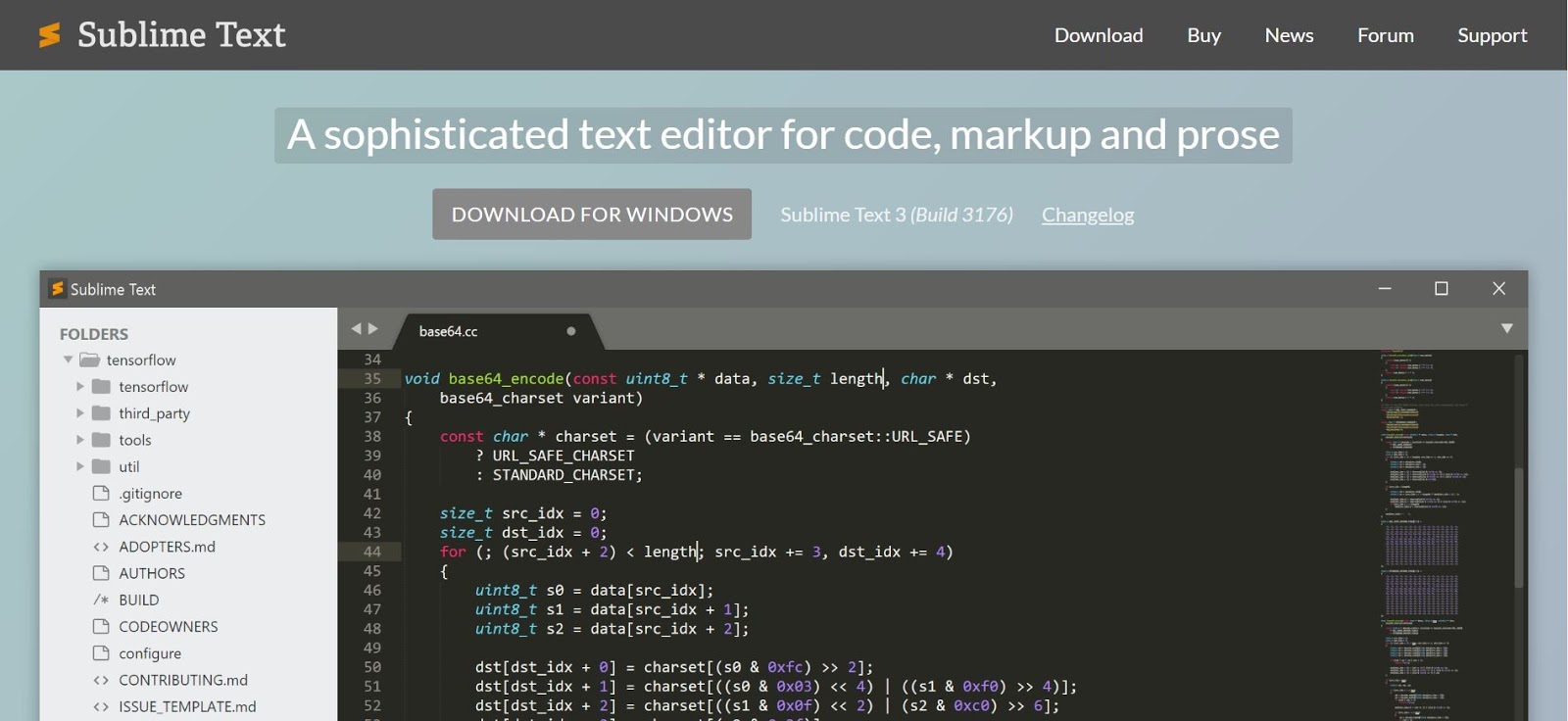The image size is (1568, 721).
Task: Click the Build 3176 version text
Action: (962, 215)
